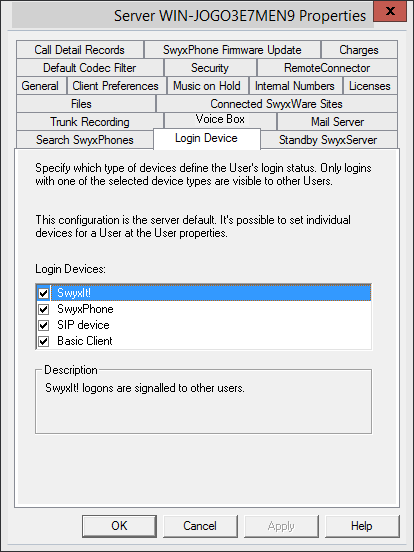
Task: Toggle the SwyxPhone checkbox
Action: click(x=44, y=309)
